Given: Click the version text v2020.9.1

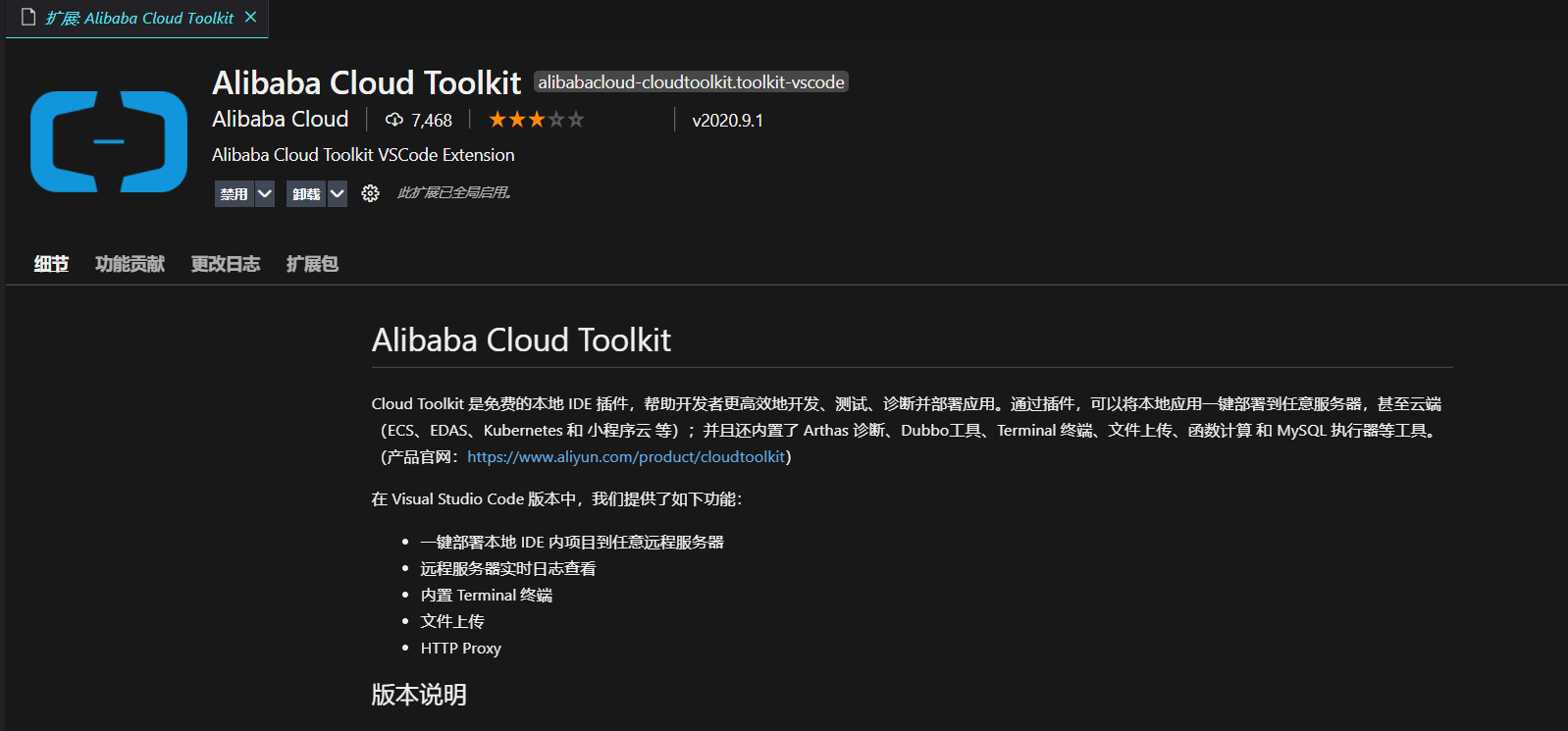Looking at the screenshot, I should (x=727, y=120).
